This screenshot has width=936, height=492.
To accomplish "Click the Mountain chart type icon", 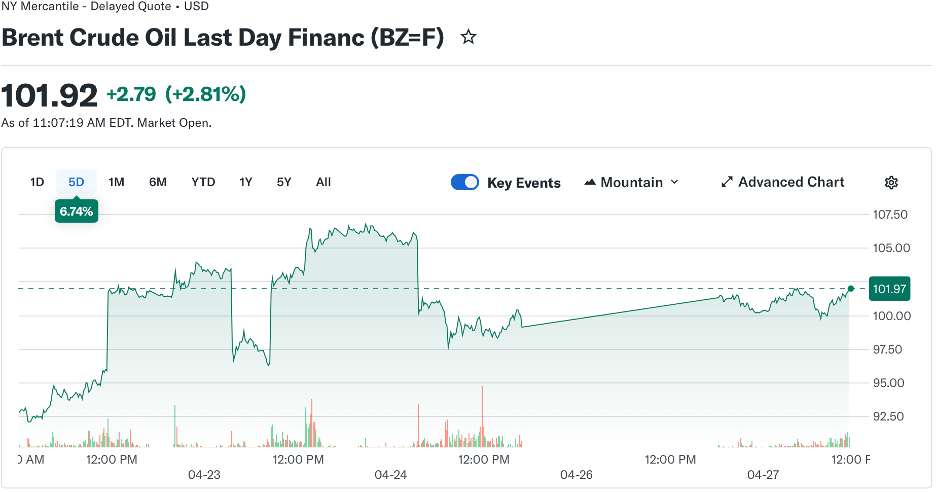I will point(590,182).
